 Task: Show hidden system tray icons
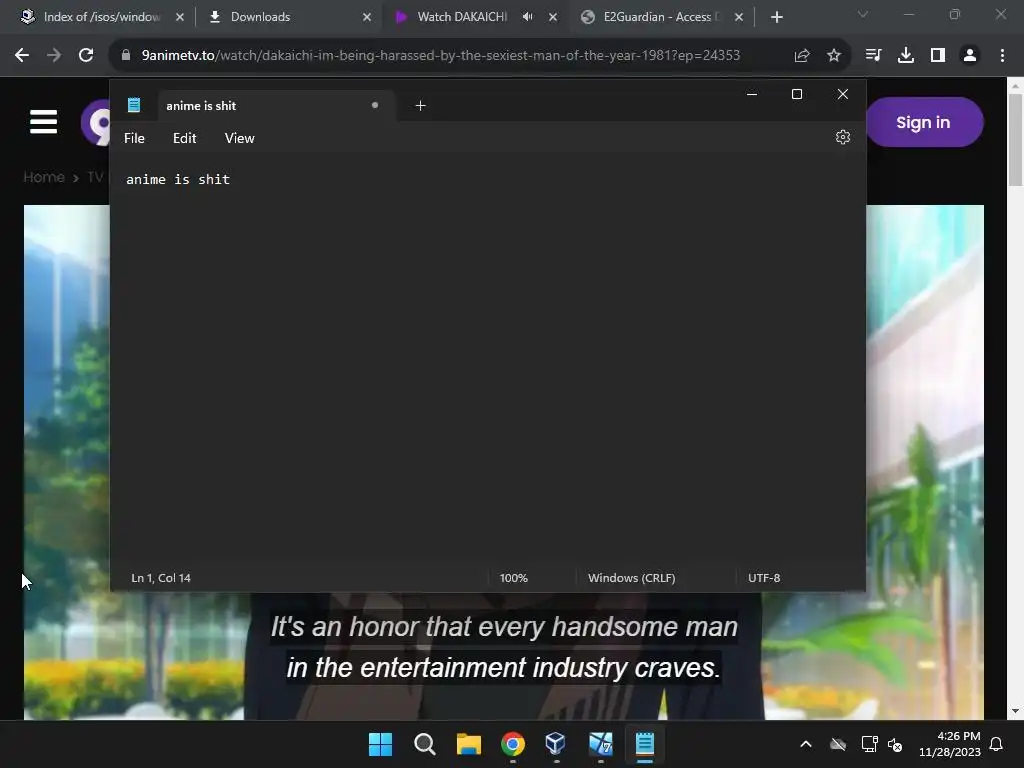coord(806,744)
